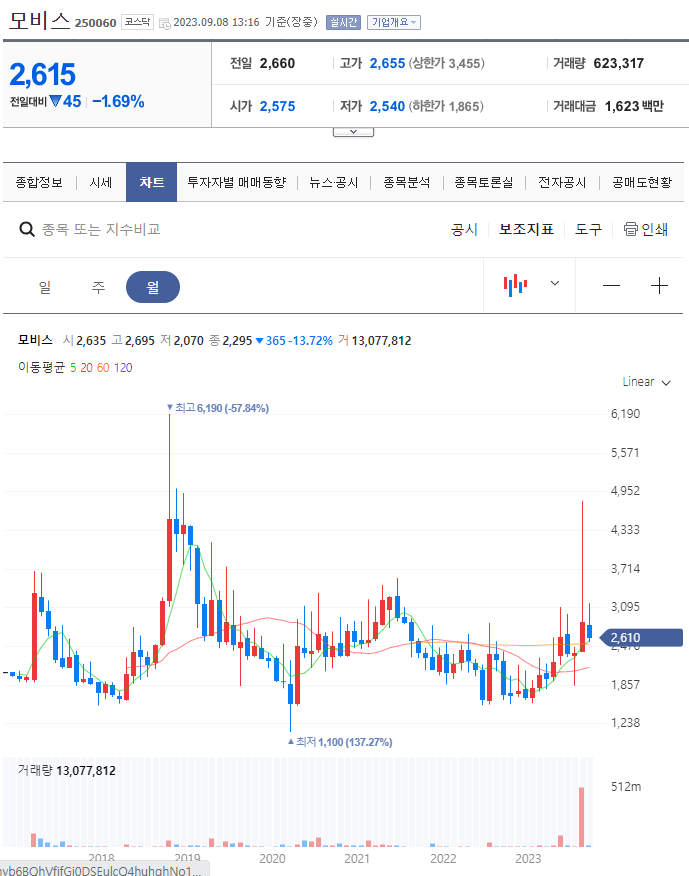Click the 보조지표 indicators button
The image size is (689, 876).
526,229
